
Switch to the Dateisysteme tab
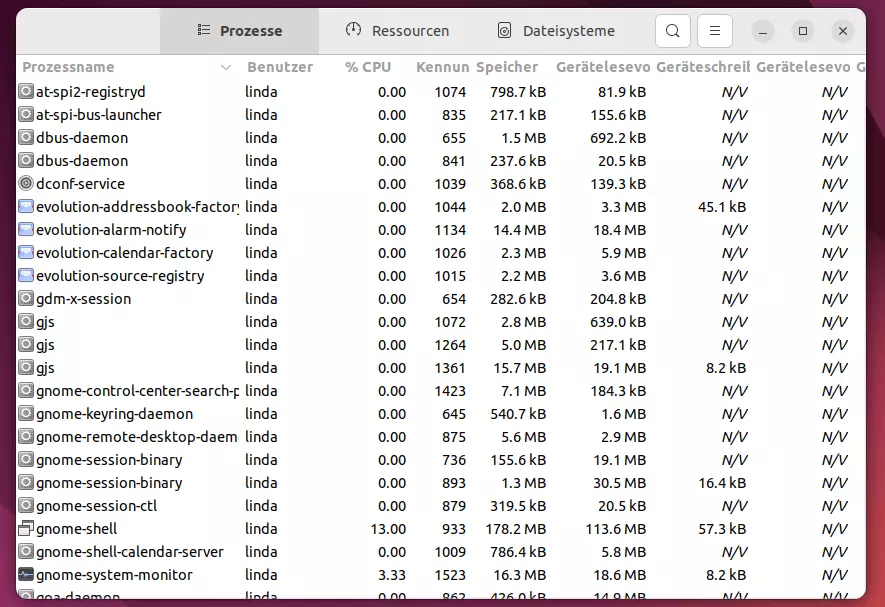pos(556,31)
